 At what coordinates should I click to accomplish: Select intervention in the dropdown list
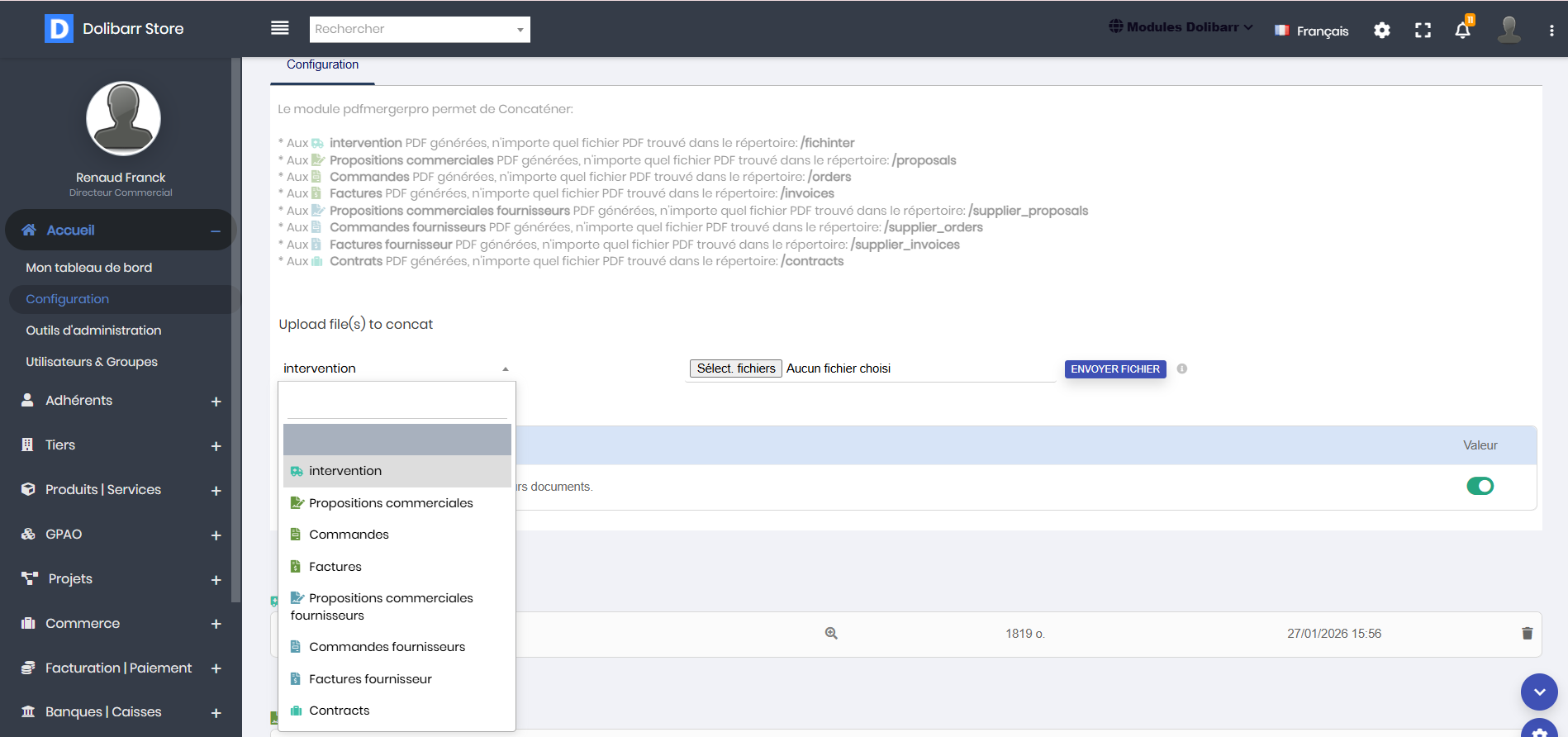pos(397,471)
